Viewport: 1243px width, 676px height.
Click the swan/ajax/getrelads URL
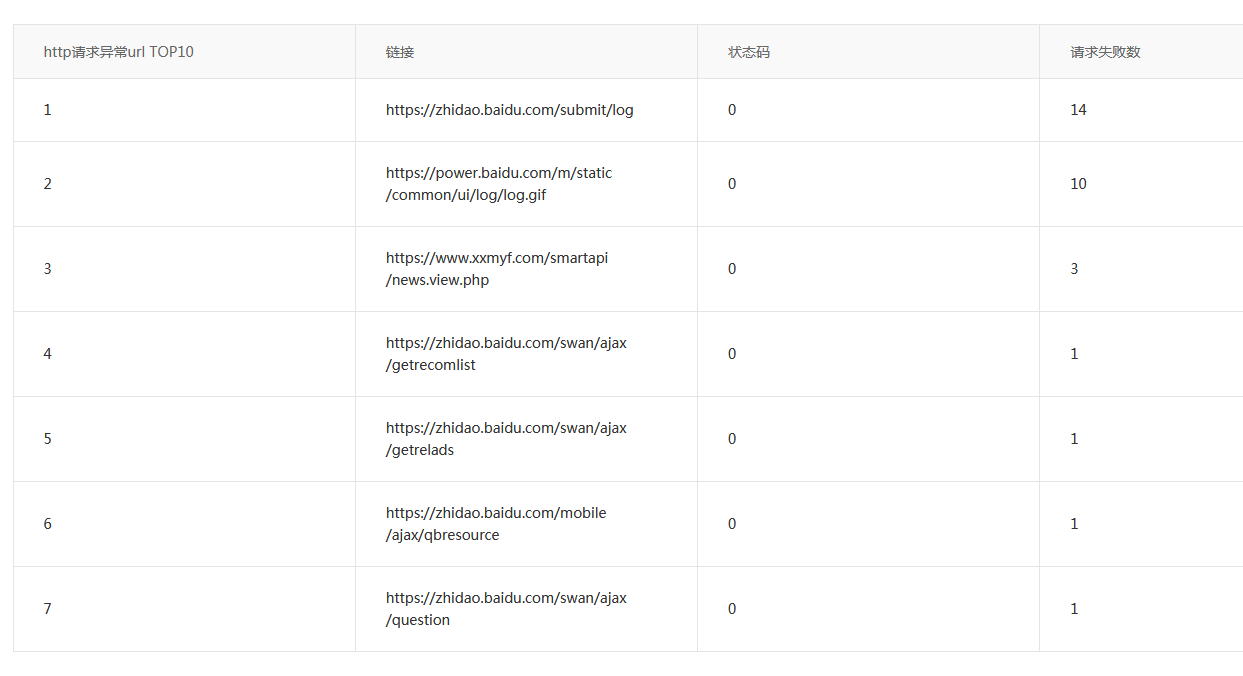coord(506,439)
